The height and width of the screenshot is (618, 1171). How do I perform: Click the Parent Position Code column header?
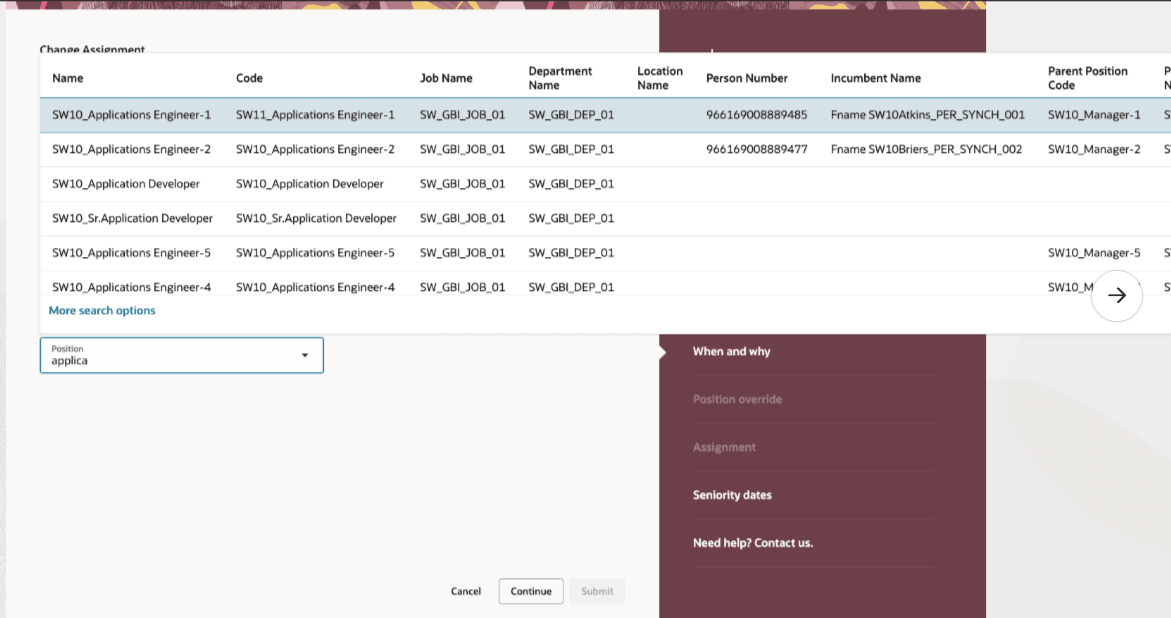(x=1087, y=78)
